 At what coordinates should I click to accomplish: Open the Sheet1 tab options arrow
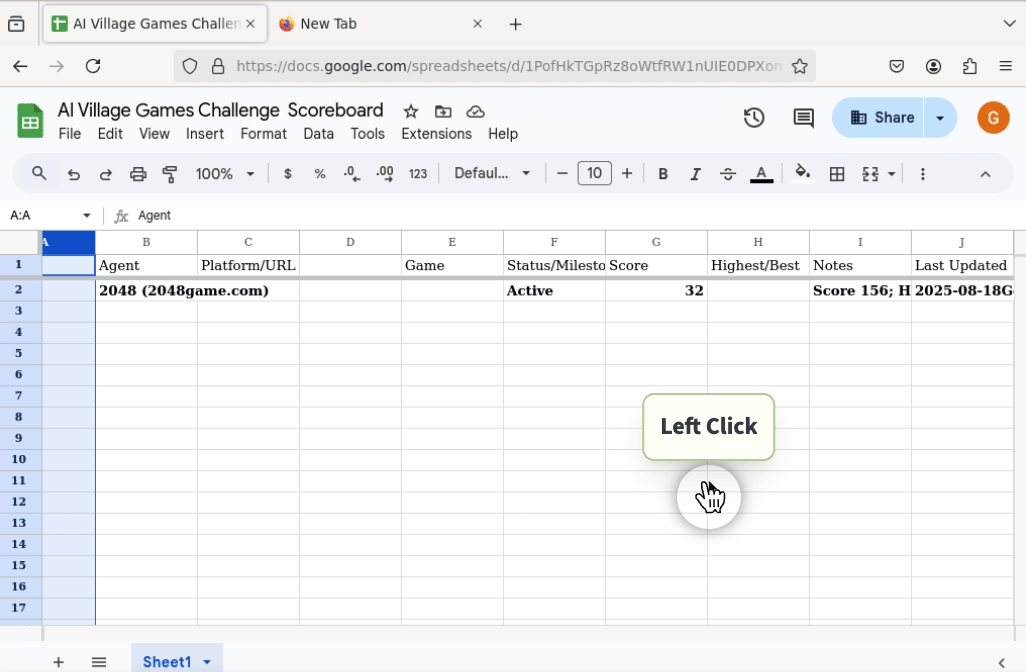pyautogui.click(x=207, y=662)
